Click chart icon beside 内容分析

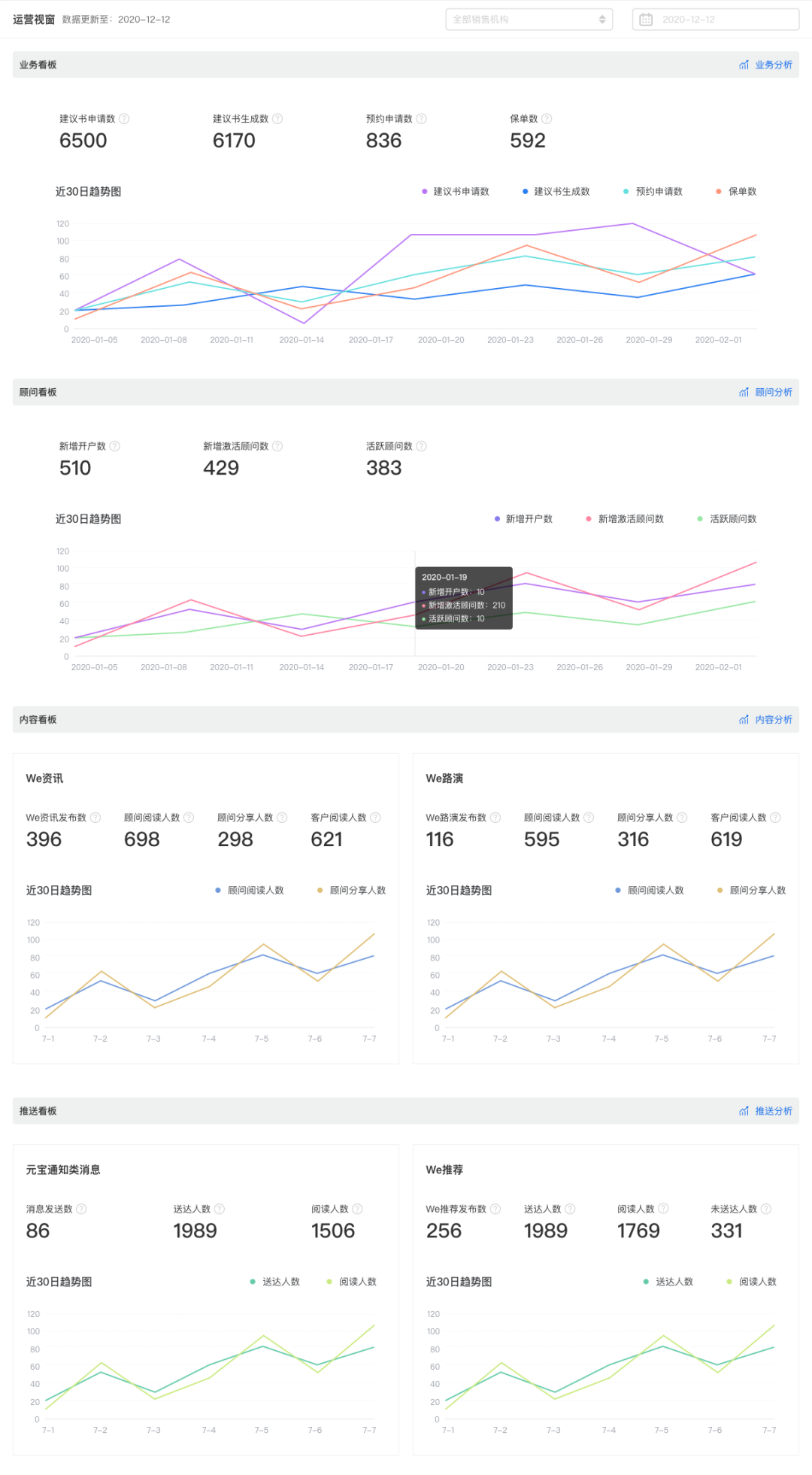744,720
